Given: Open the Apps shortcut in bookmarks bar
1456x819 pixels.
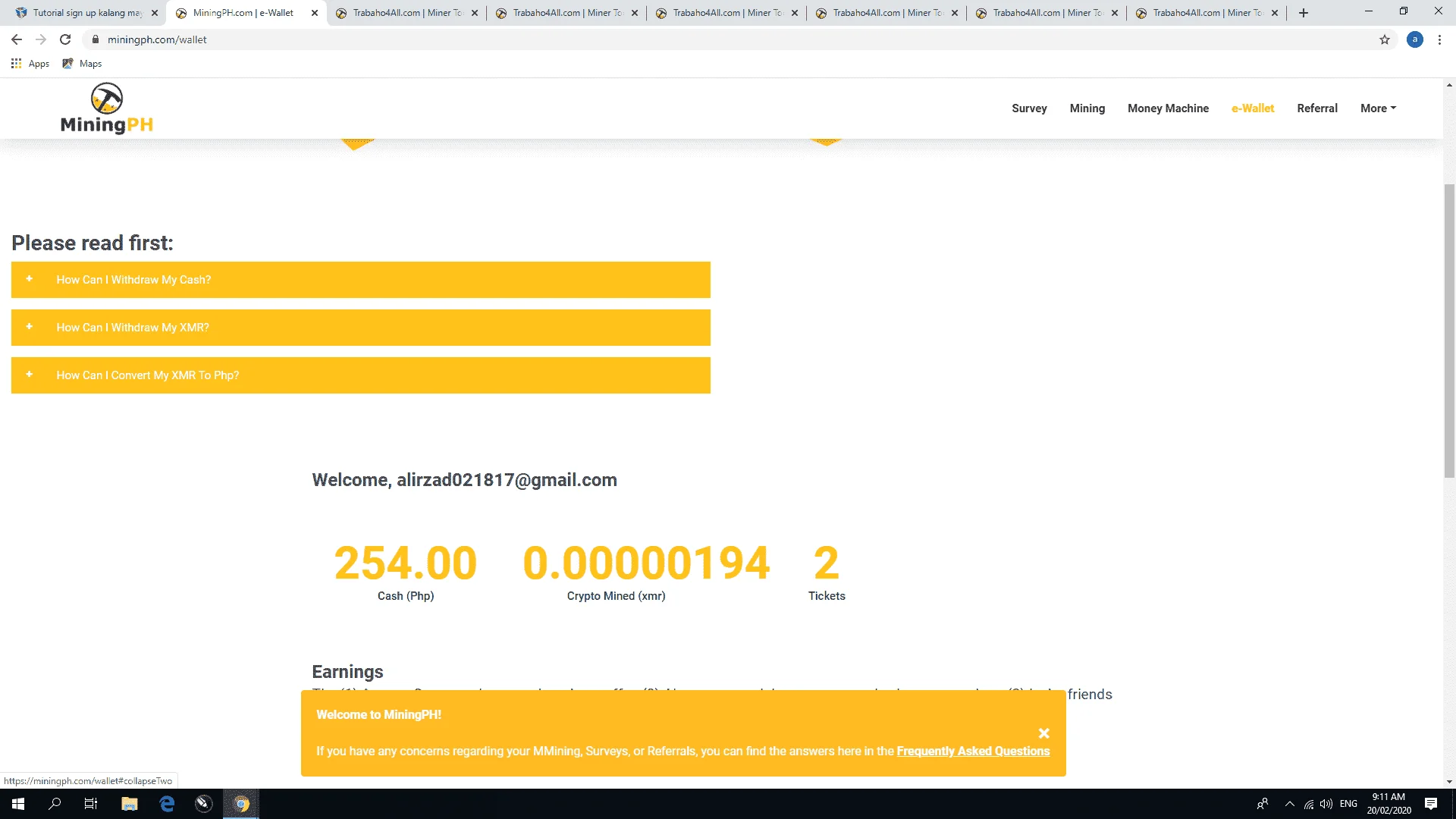Looking at the screenshot, I should [x=30, y=64].
